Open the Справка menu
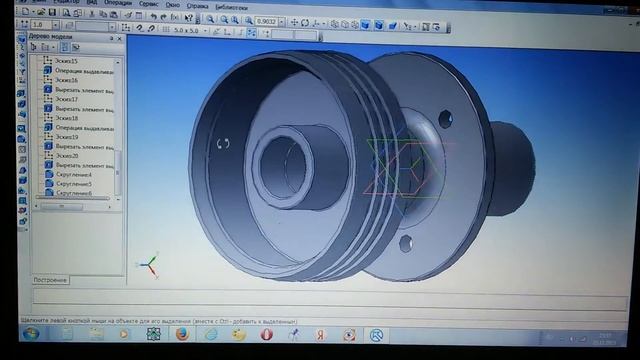 coord(198,6)
